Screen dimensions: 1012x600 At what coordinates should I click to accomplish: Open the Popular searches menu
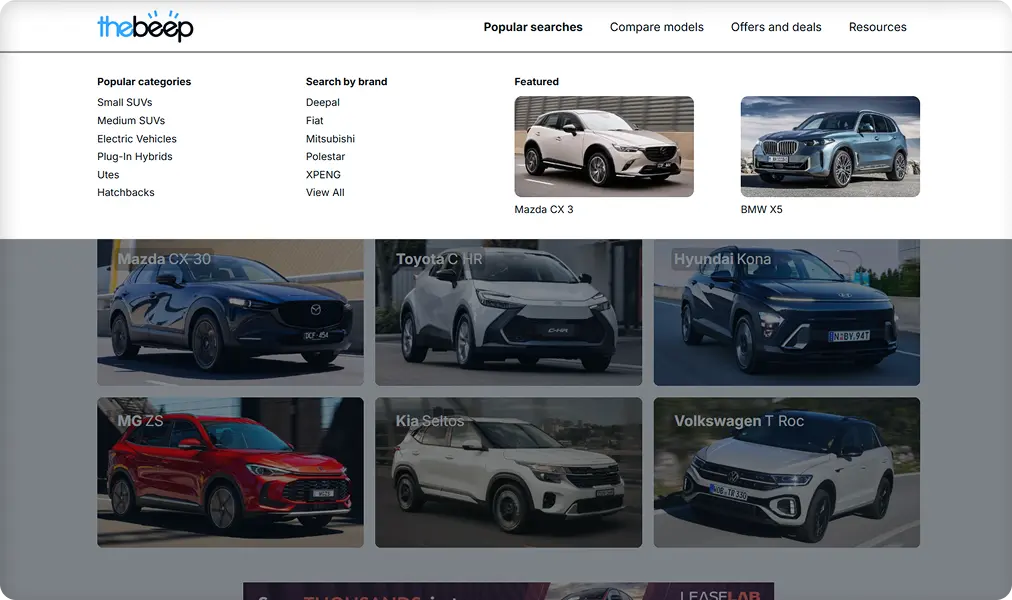point(533,27)
